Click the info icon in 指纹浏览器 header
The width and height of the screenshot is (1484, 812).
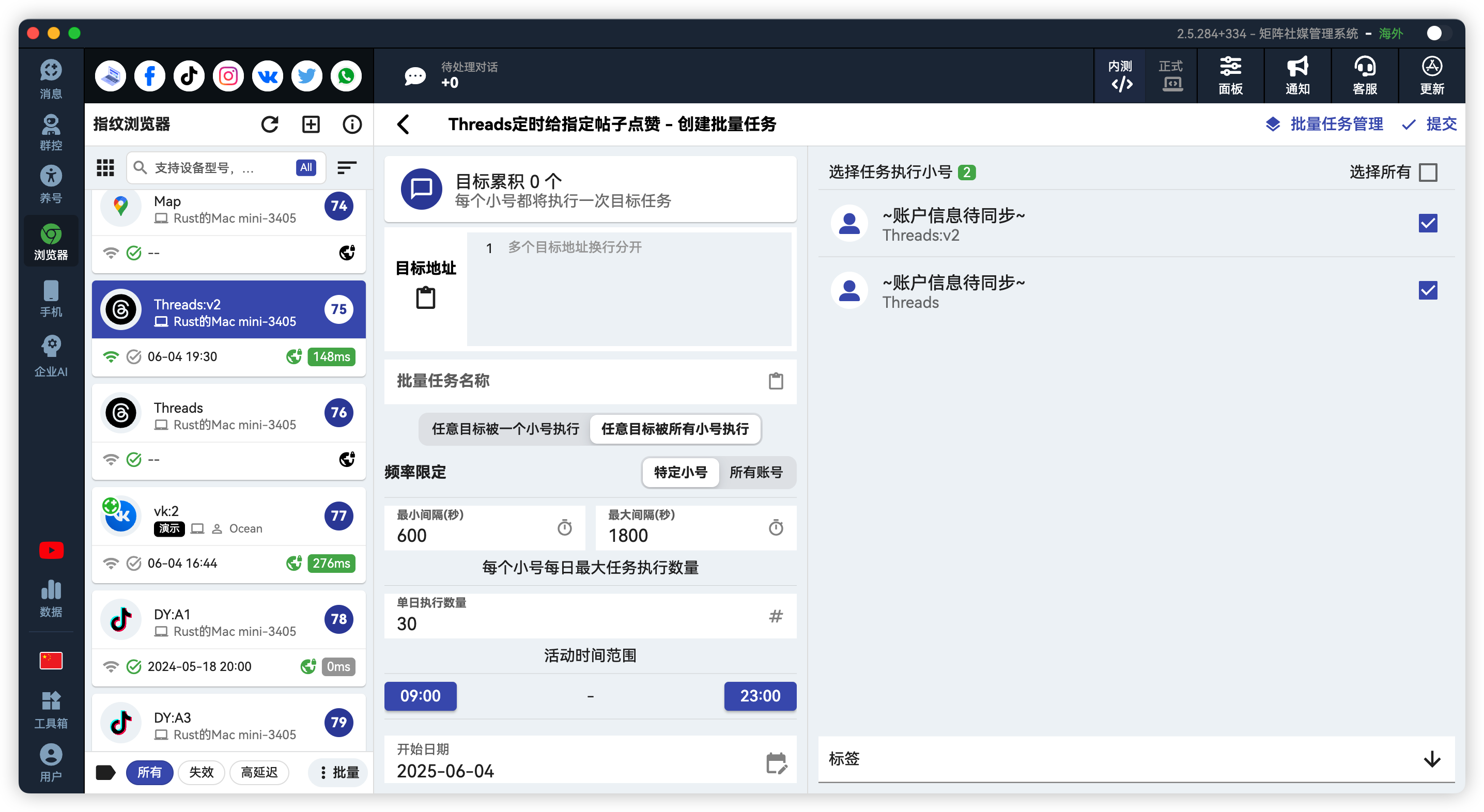point(352,124)
